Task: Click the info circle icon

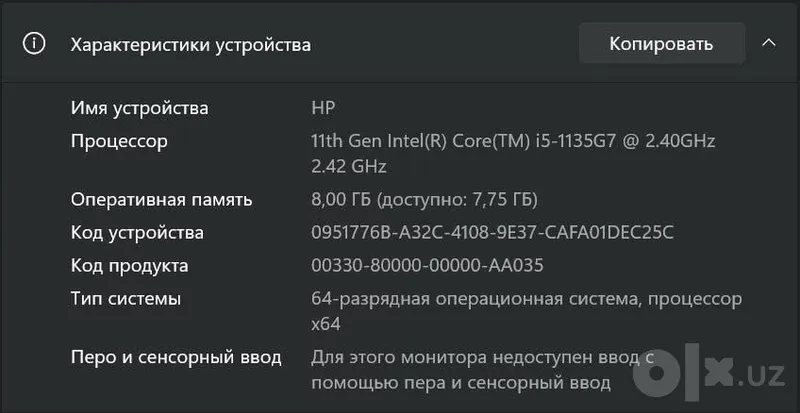Action: coord(34,44)
